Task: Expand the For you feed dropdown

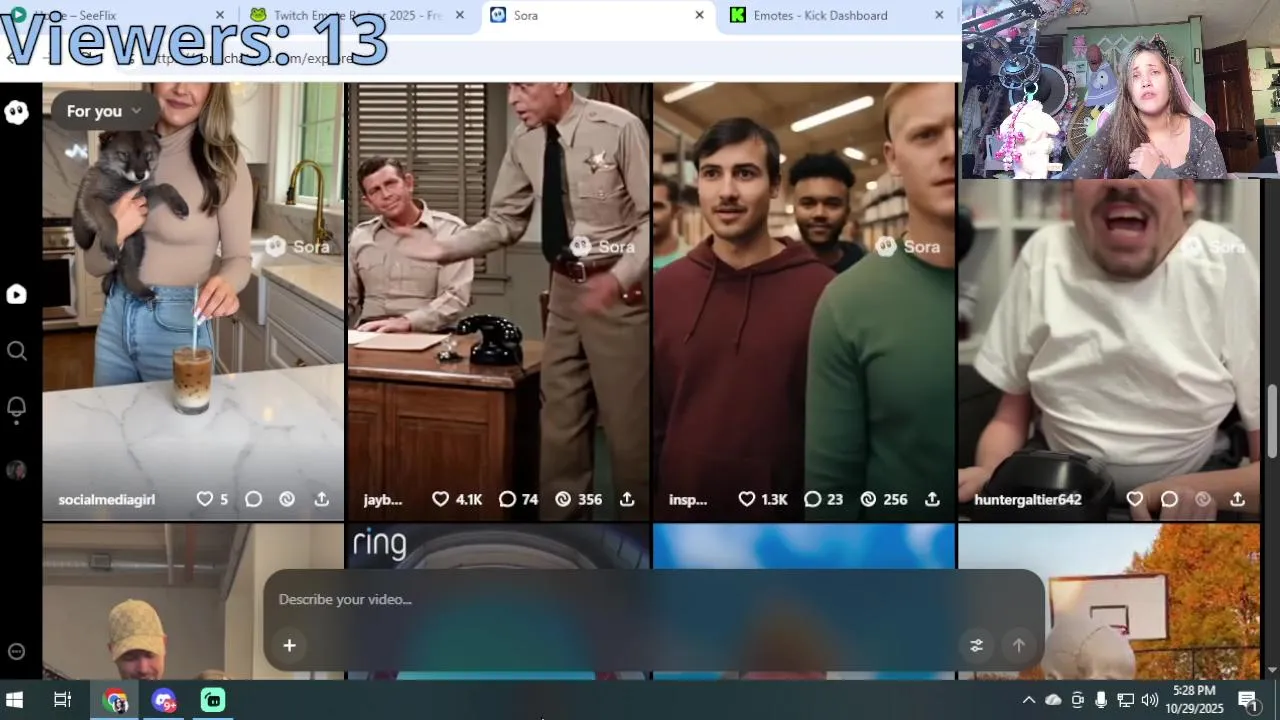Action: tap(104, 111)
